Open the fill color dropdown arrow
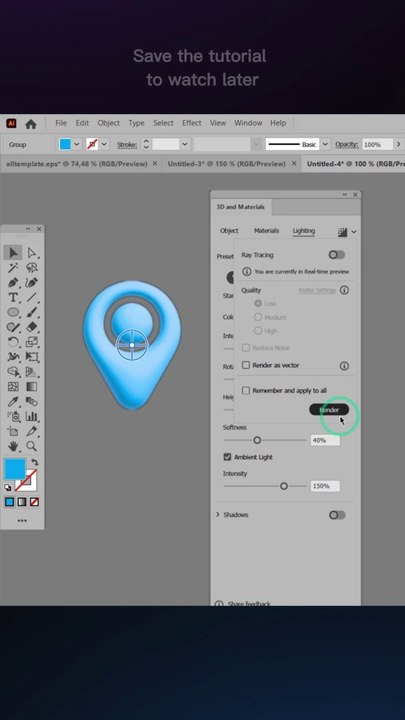 pyautogui.click(x=77, y=144)
